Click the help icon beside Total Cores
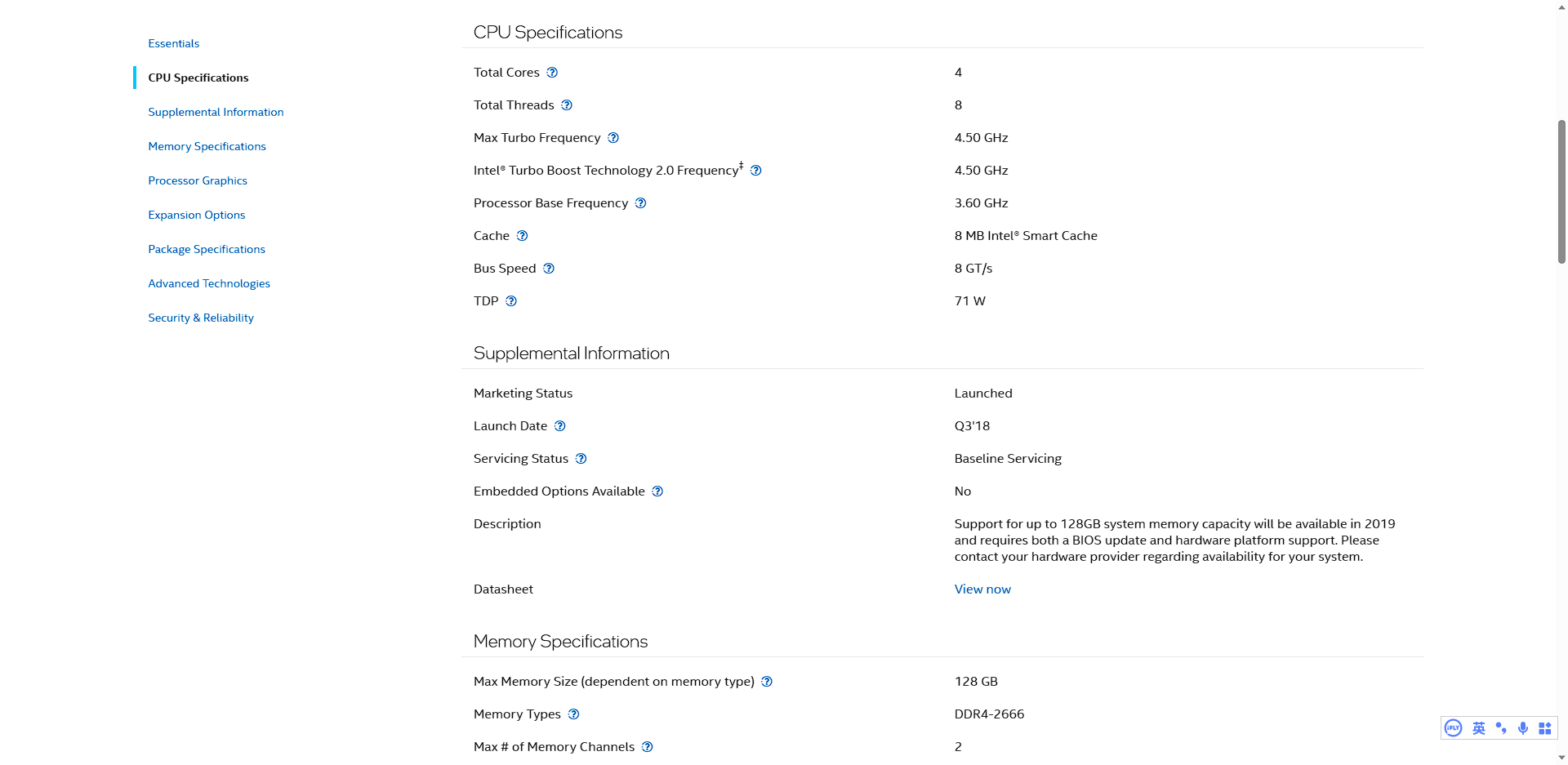Image resolution: width=1568 pixels, height=765 pixels. (552, 73)
